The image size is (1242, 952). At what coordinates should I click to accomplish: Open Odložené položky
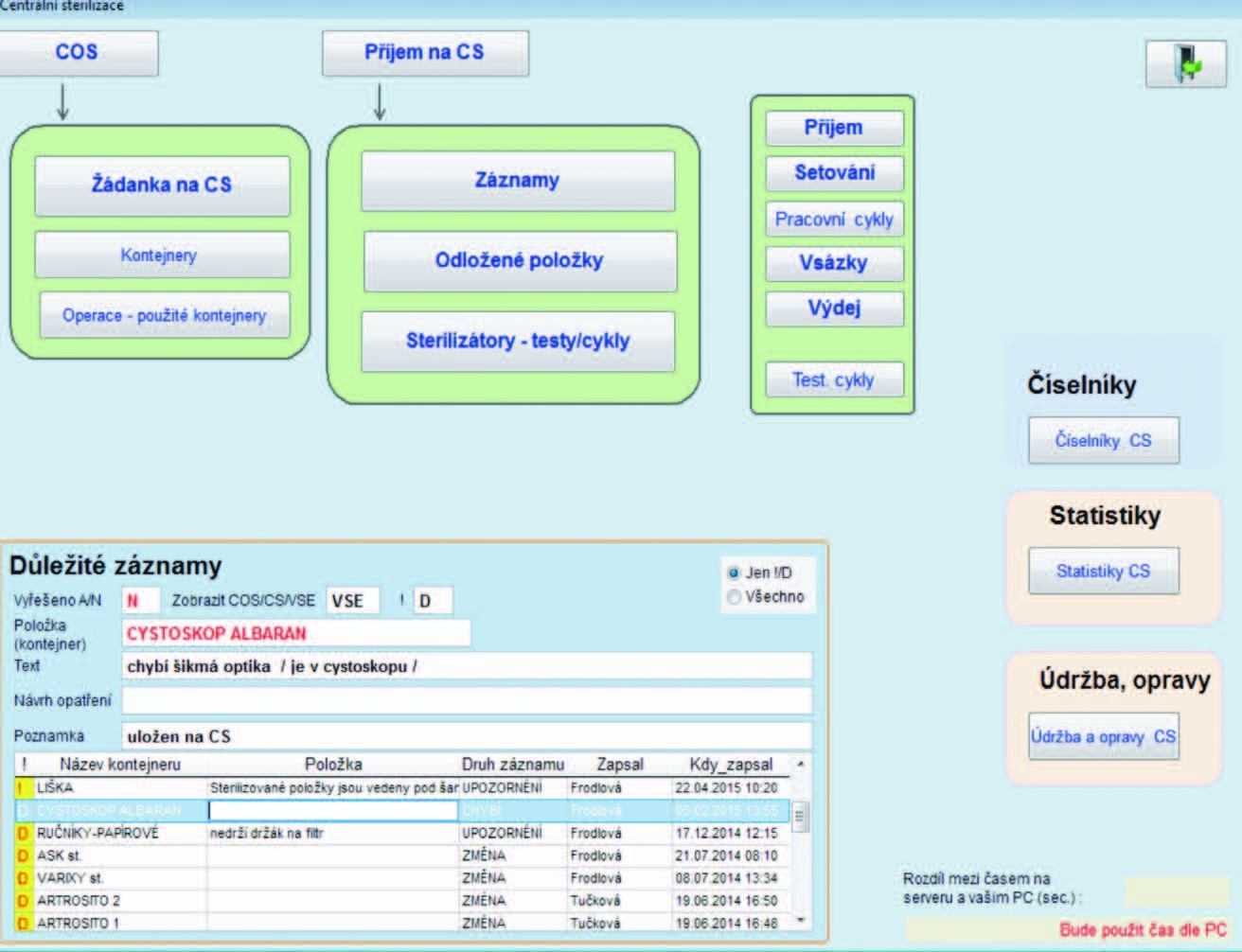[x=520, y=260]
